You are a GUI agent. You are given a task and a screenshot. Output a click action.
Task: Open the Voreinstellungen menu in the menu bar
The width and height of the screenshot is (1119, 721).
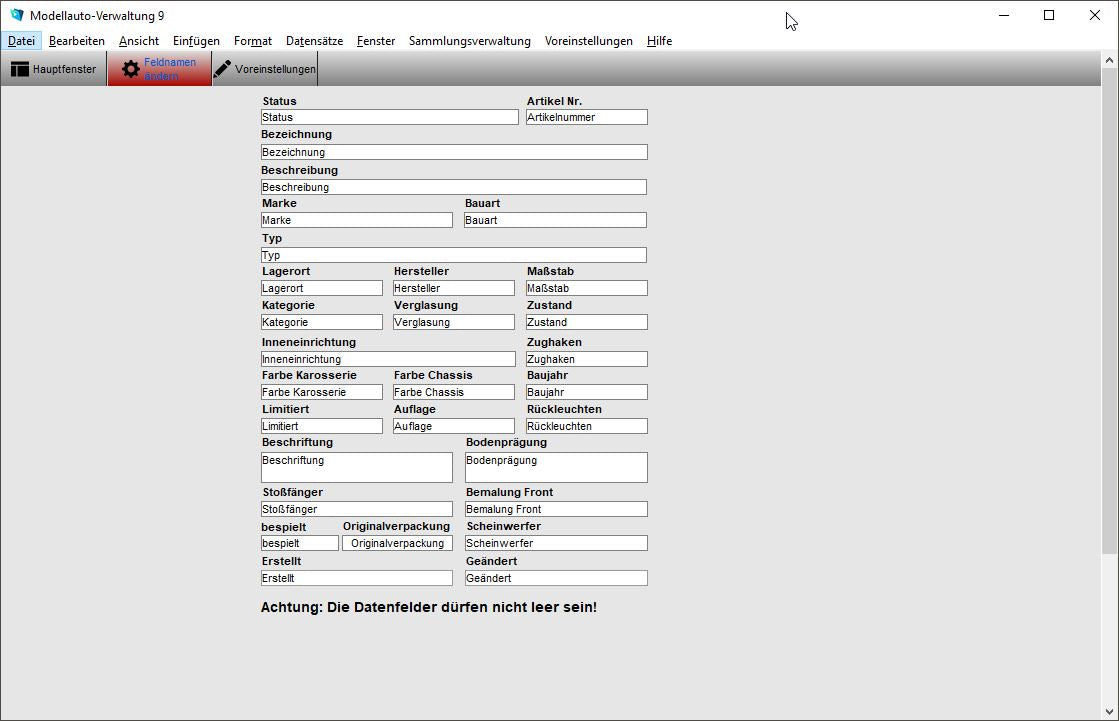587,41
